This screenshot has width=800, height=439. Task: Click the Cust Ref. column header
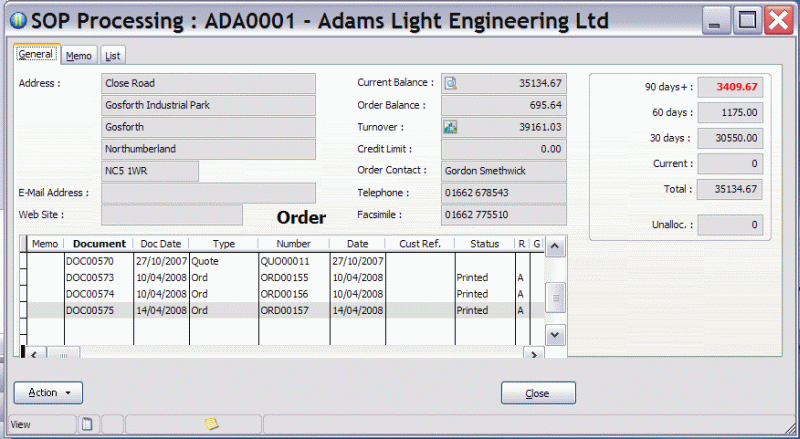[x=420, y=244]
